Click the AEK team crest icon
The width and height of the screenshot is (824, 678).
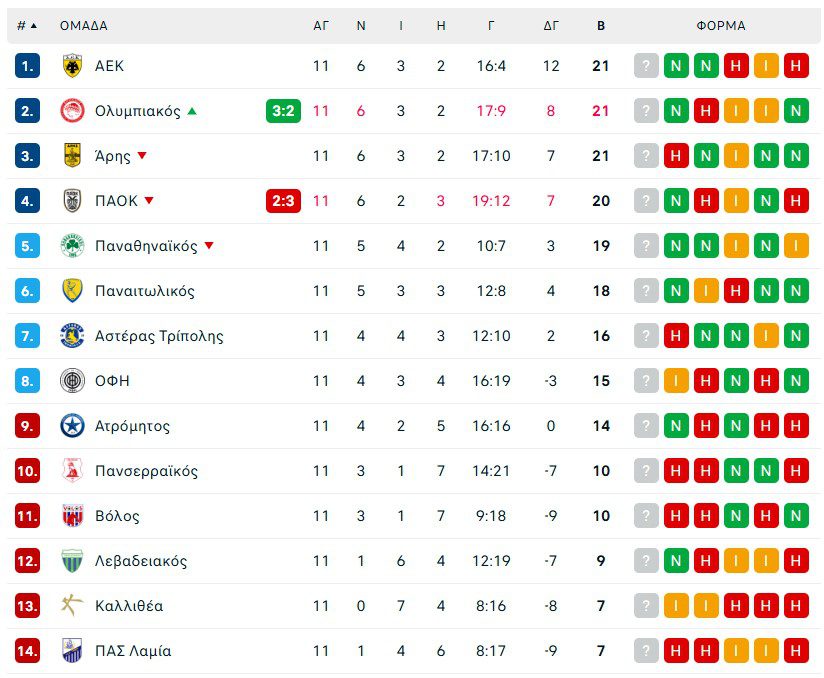click(72, 66)
